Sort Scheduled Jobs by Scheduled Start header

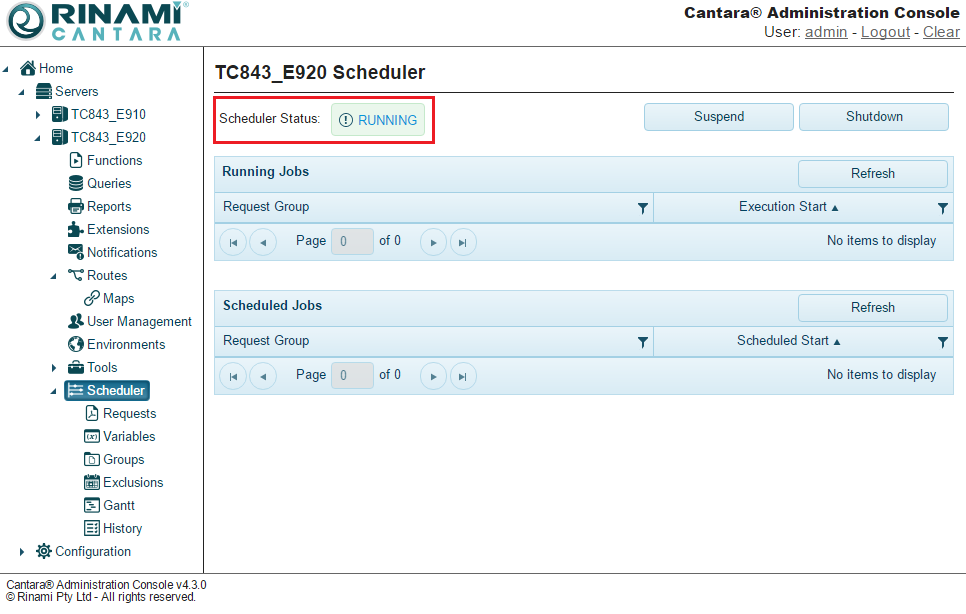point(787,341)
